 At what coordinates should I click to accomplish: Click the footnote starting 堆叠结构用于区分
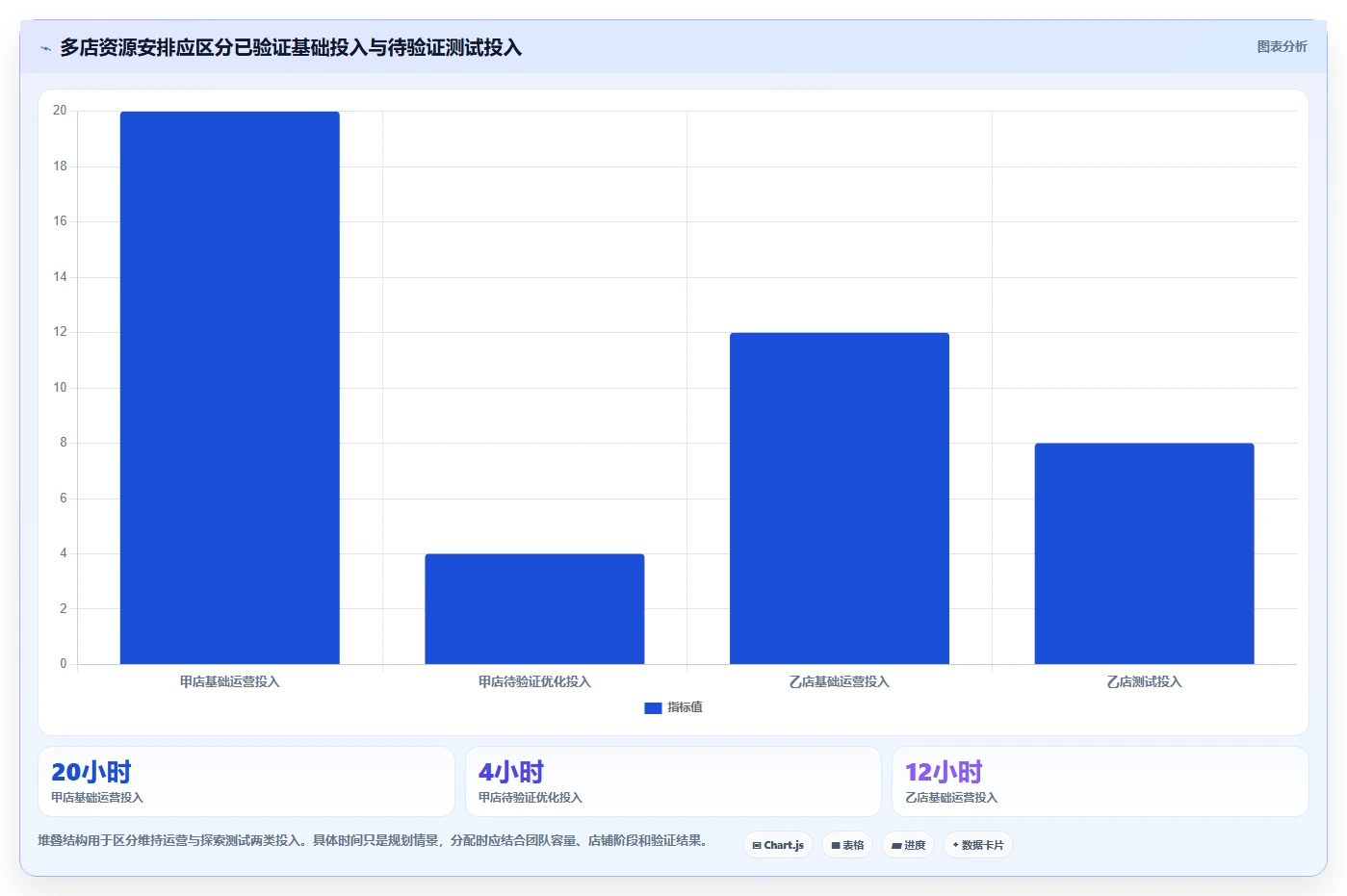coord(373,840)
